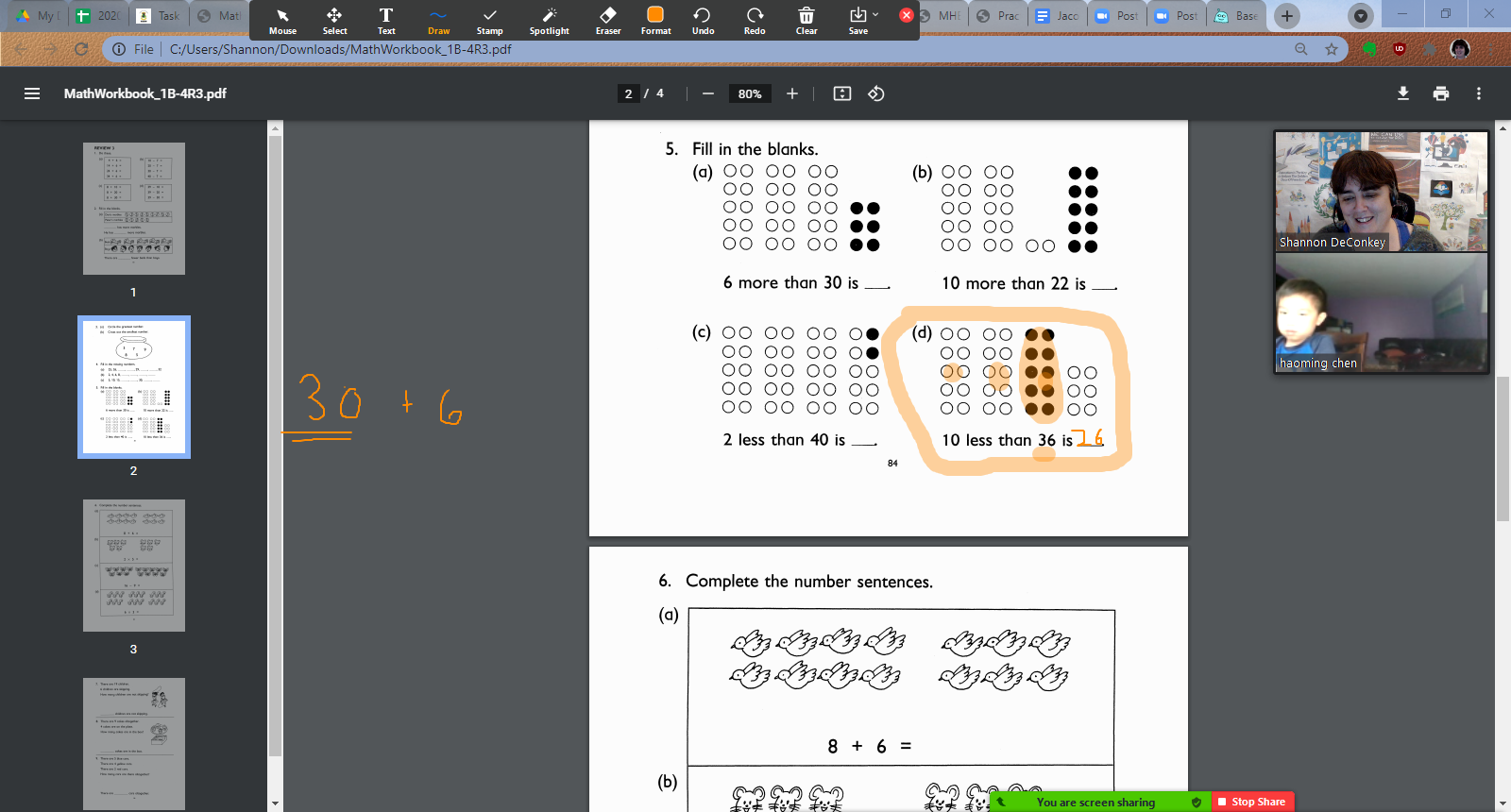Switch to the Base browser tab

click(1237, 16)
